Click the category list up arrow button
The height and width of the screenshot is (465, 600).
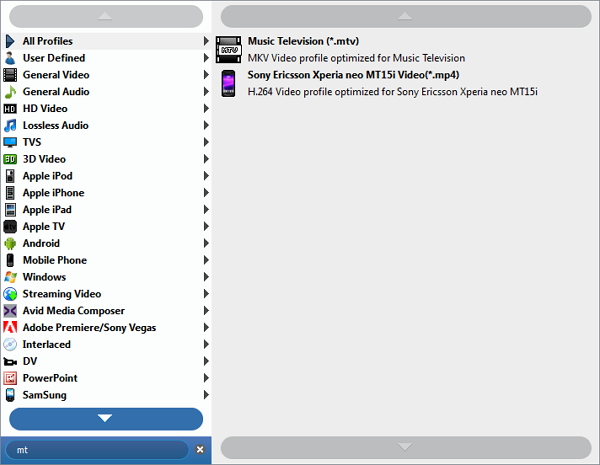point(106,16)
